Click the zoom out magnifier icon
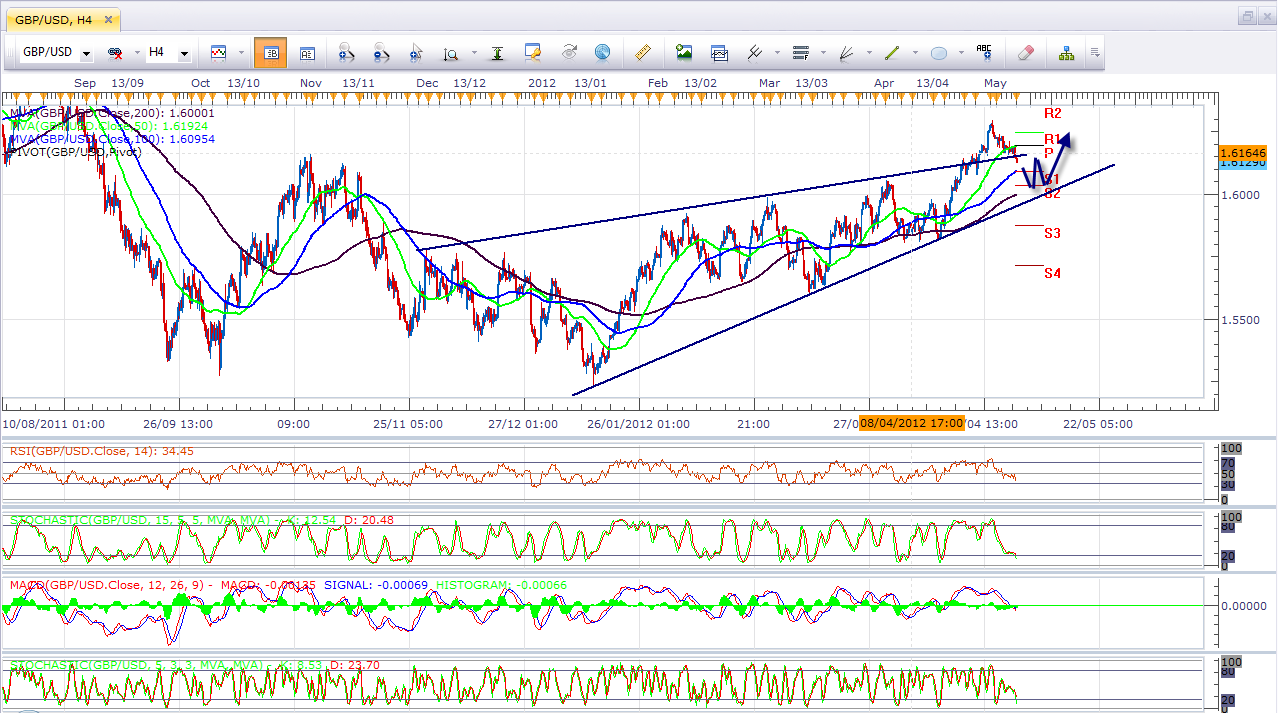This screenshot has width=1278, height=713. (x=381, y=52)
